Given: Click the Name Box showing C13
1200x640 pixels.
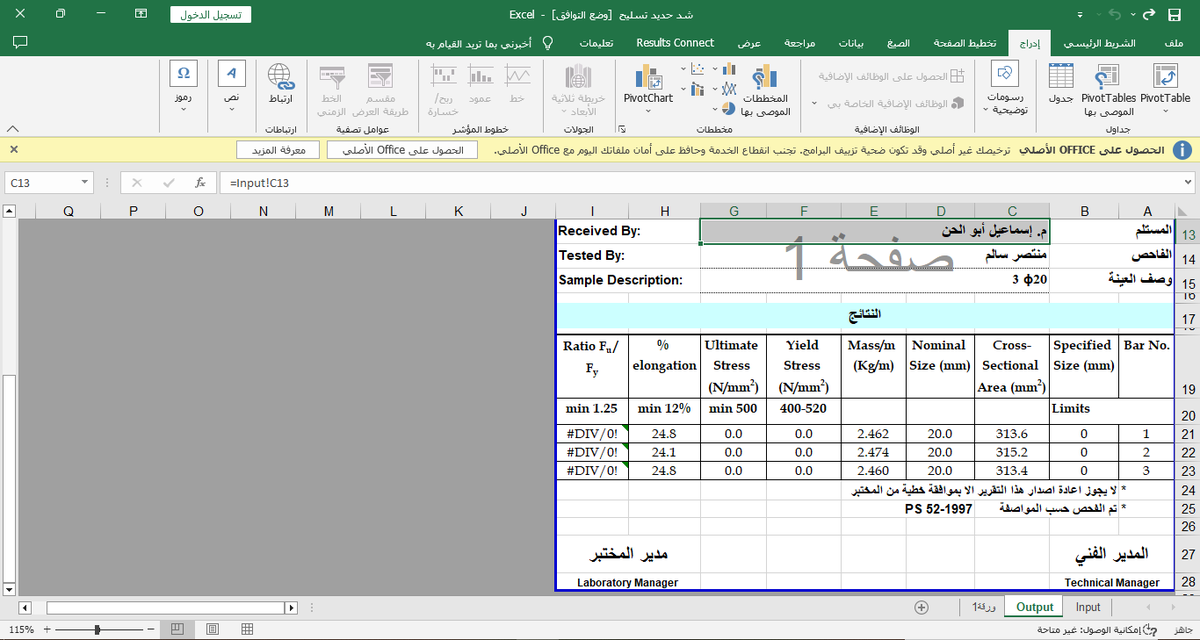Looking at the screenshot, I should pos(41,183).
